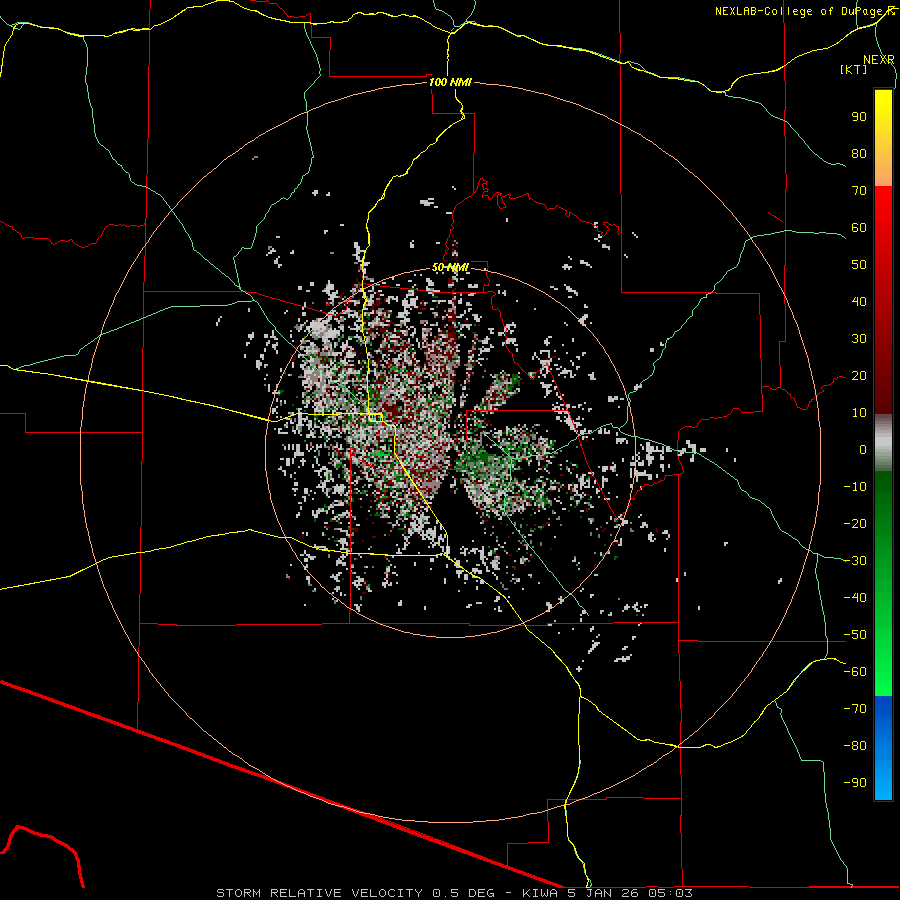The image size is (900, 900).
Task: Pick the 10 label on the legend
Action: click(859, 413)
